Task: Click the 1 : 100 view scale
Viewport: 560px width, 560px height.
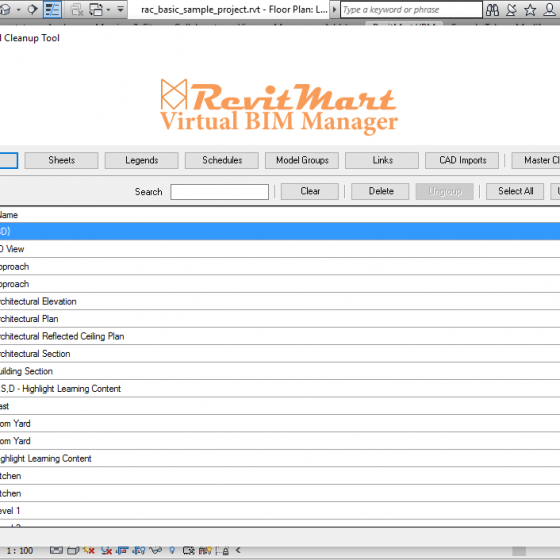Action: 20,551
